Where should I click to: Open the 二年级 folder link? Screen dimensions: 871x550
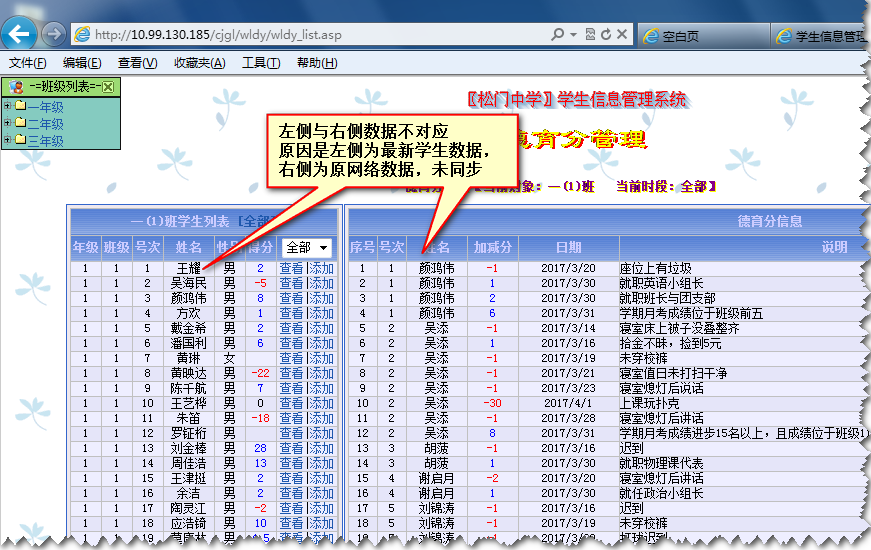[x=45, y=124]
